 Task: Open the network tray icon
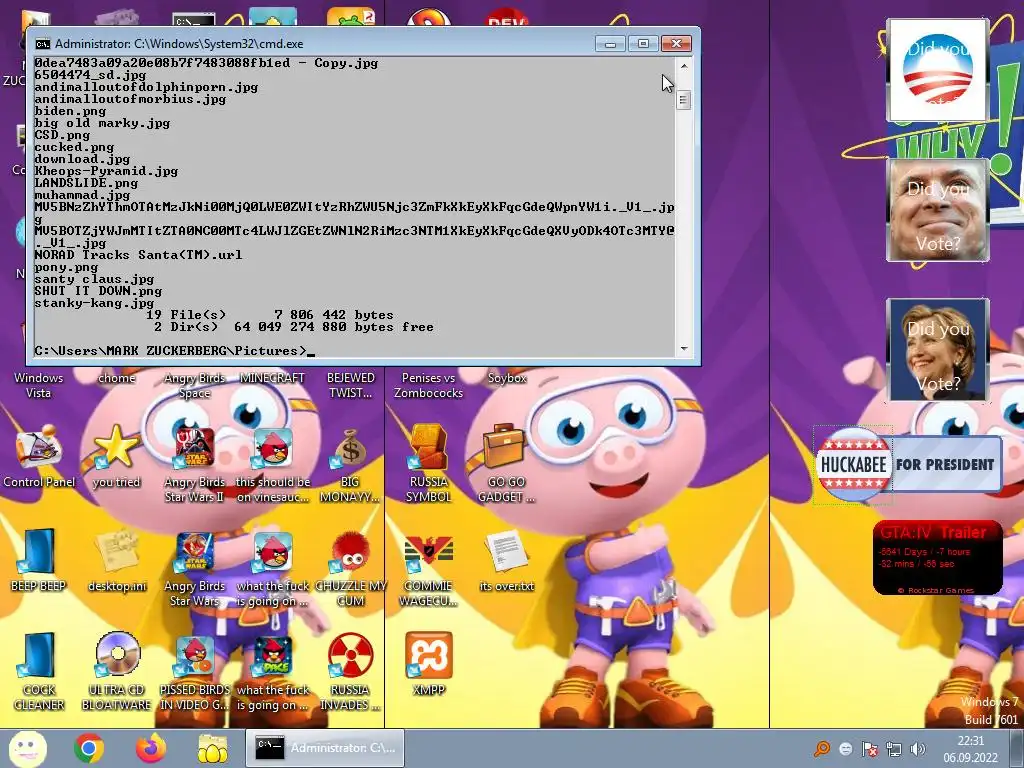coord(893,749)
